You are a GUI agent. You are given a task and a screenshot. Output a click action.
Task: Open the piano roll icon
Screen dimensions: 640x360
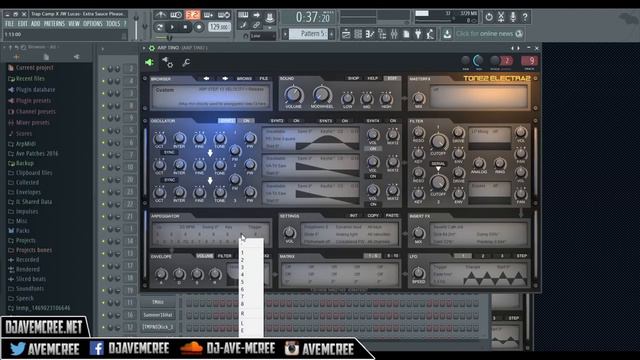point(370,34)
